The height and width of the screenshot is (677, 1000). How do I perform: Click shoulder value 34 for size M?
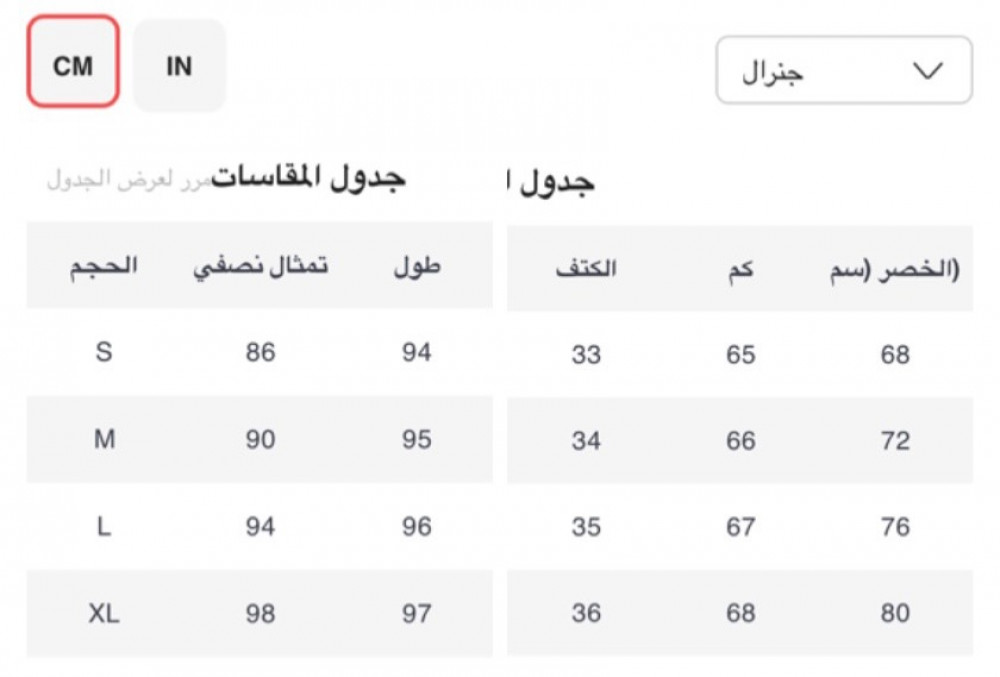coord(586,440)
